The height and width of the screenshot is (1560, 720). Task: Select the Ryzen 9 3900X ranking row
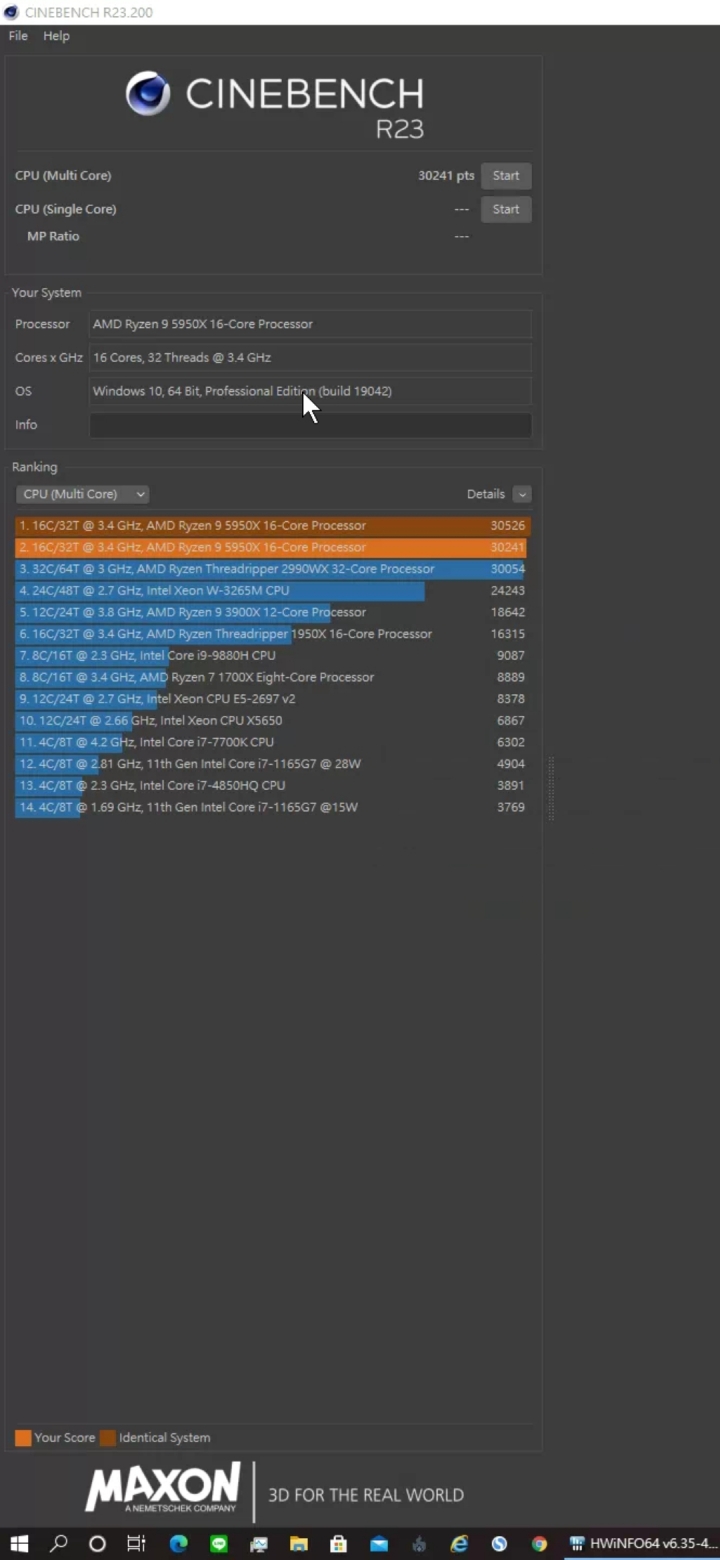point(273,612)
